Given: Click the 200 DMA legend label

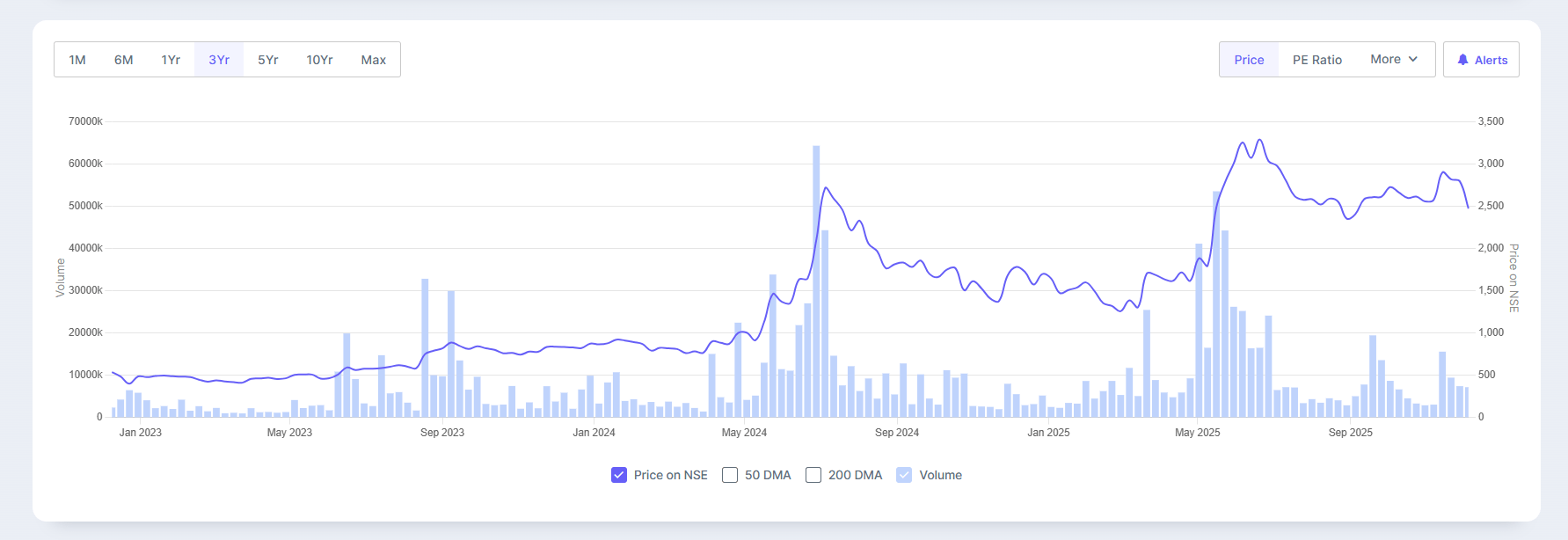Looking at the screenshot, I should tap(855, 475).
